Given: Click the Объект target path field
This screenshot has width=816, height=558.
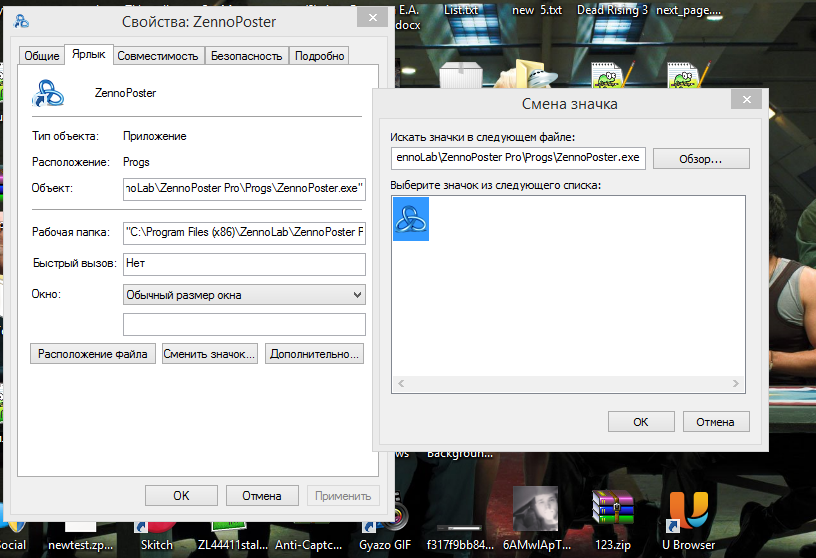Looking at the screenshot, I should tap(244, 188).
